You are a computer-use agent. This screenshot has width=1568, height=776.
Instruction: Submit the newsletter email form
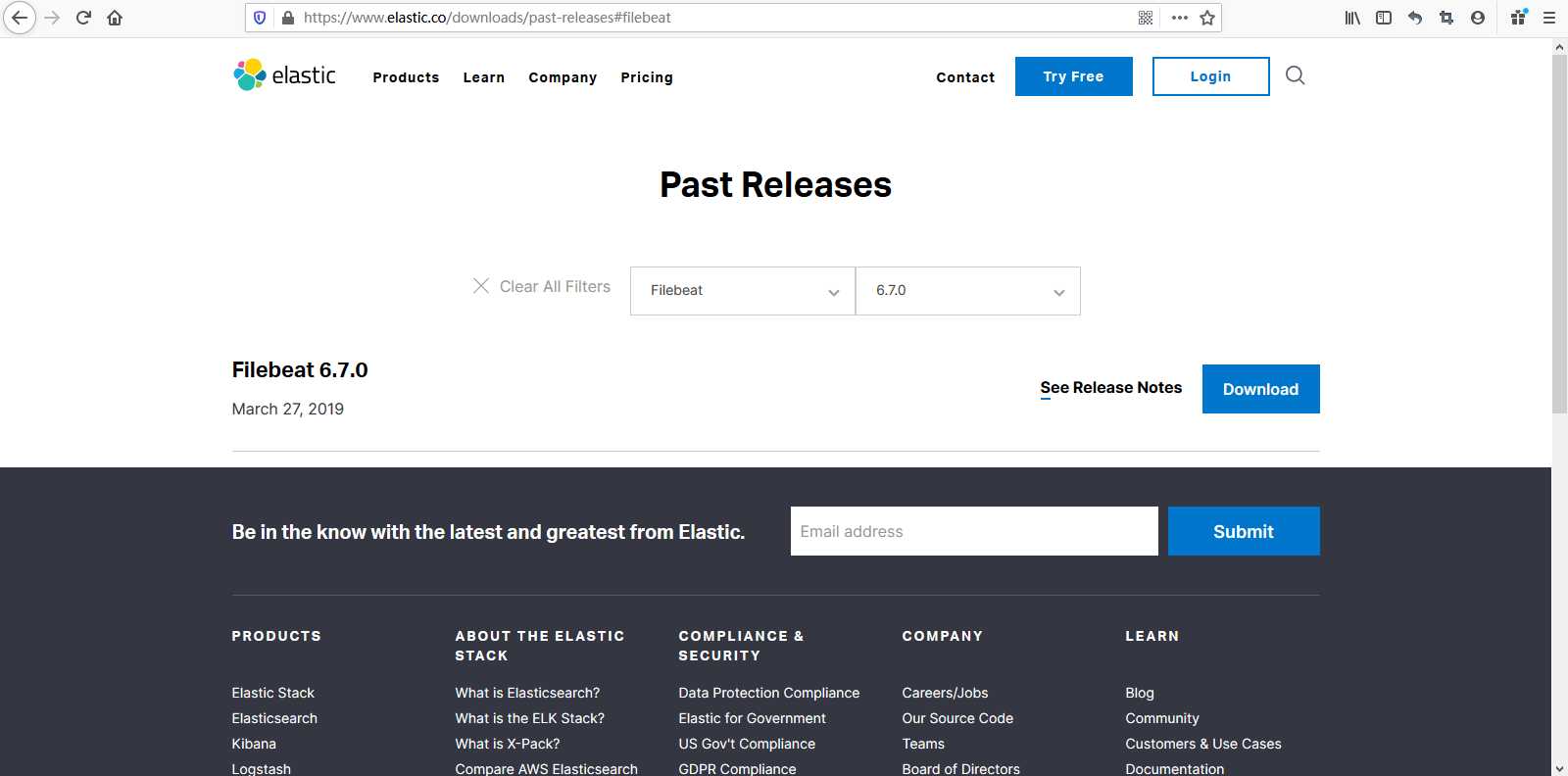click(1244, 531)
